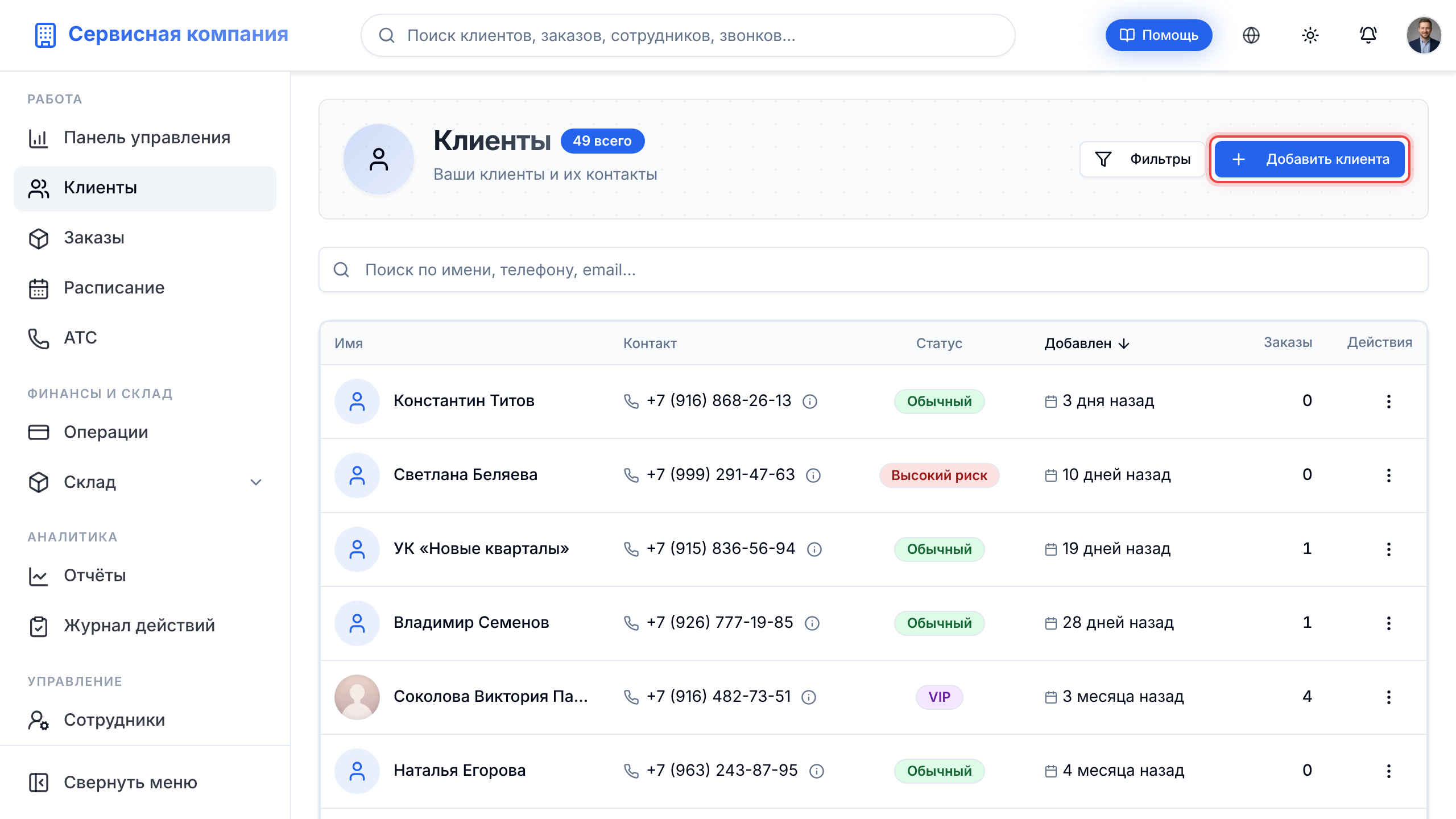Viewport: 1456px width, 819px height.
Task: Go to Сотрудники management page
Action: 145,720
